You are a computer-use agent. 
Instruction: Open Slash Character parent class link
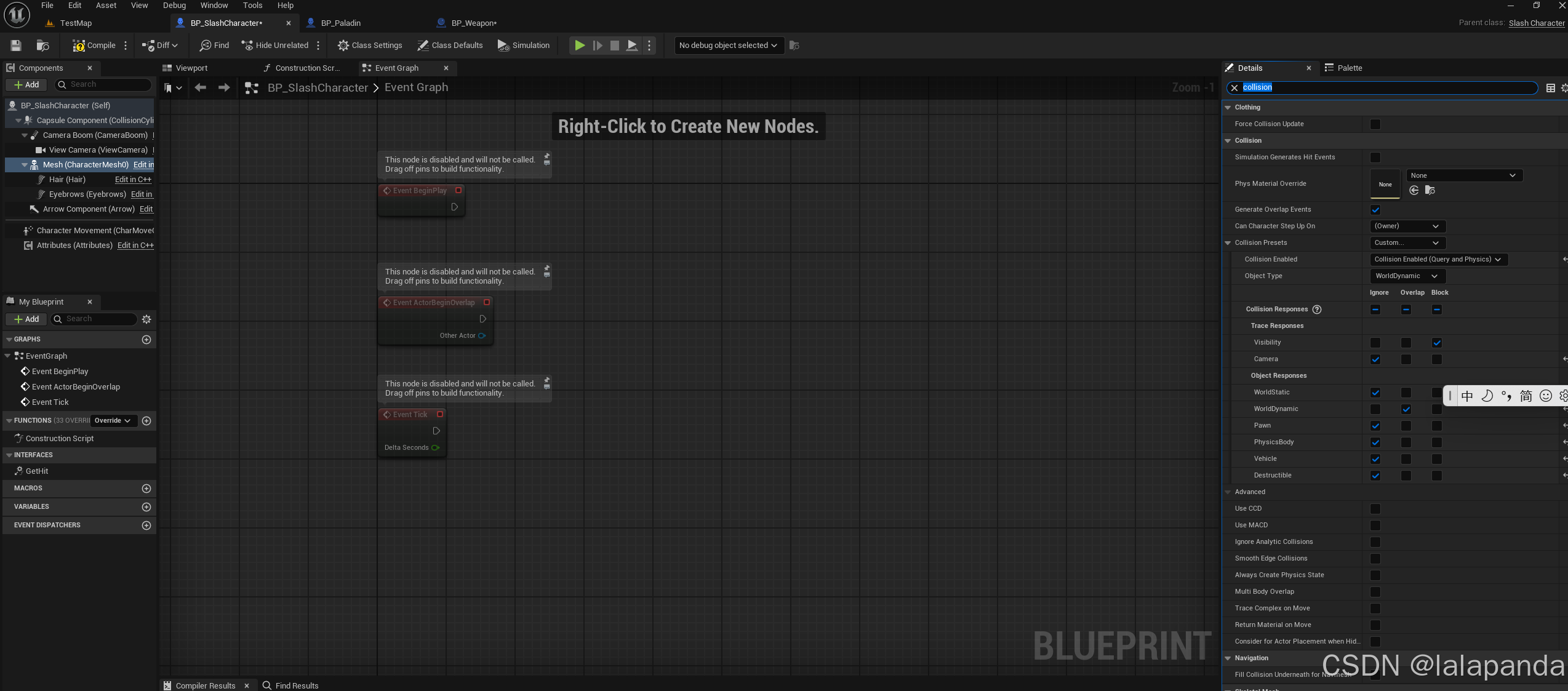1536,23
